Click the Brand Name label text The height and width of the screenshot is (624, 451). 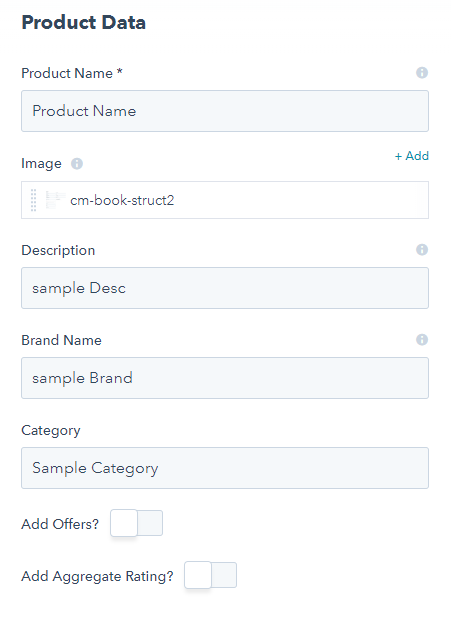pos(61,340)
